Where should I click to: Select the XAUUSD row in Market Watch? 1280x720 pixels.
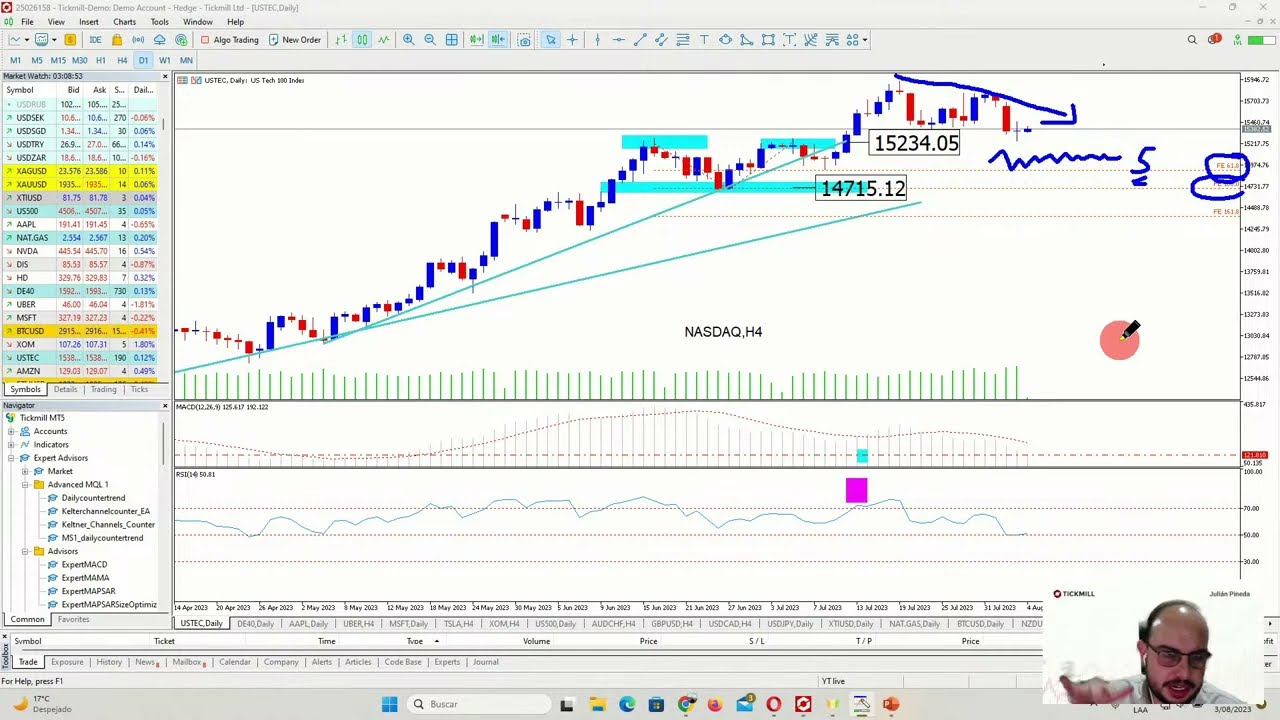[x=80, y=184]
